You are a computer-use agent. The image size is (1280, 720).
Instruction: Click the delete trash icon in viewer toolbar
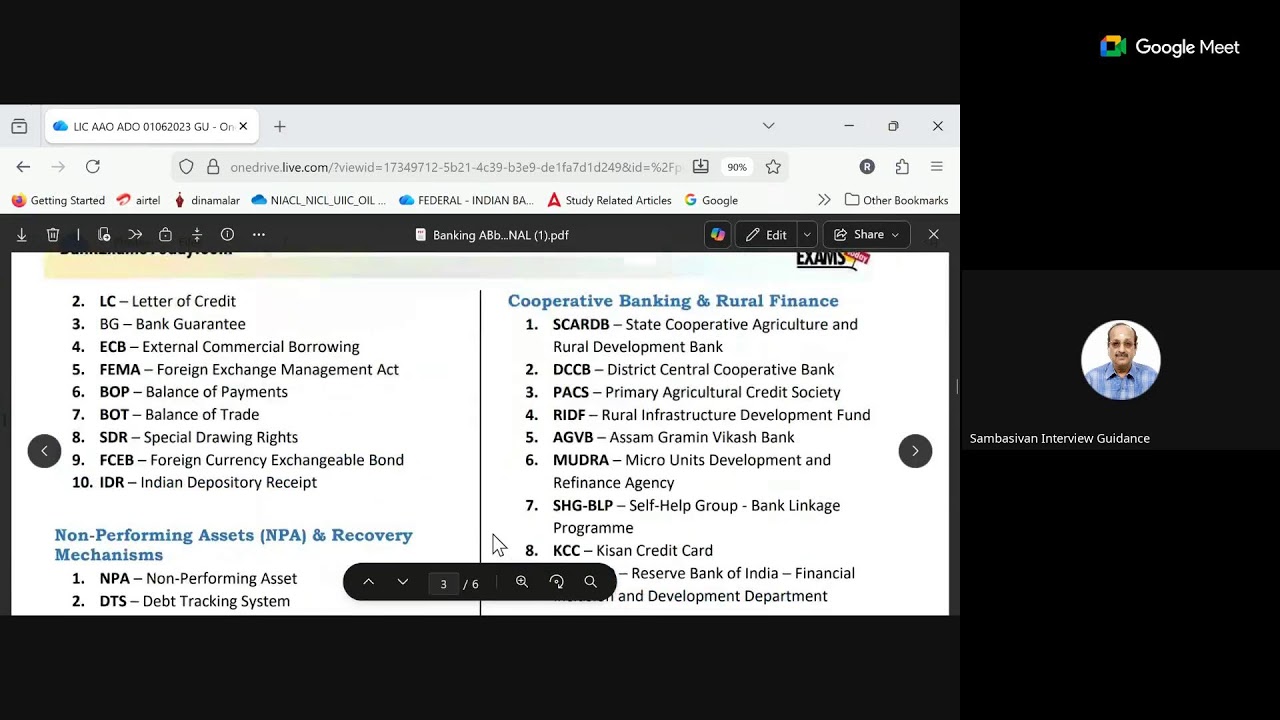click(53, 235)
